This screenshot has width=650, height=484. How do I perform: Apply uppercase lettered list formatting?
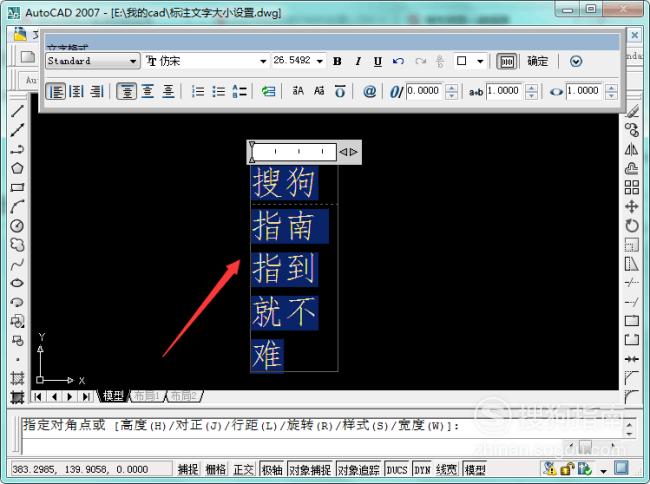[239, 91]
